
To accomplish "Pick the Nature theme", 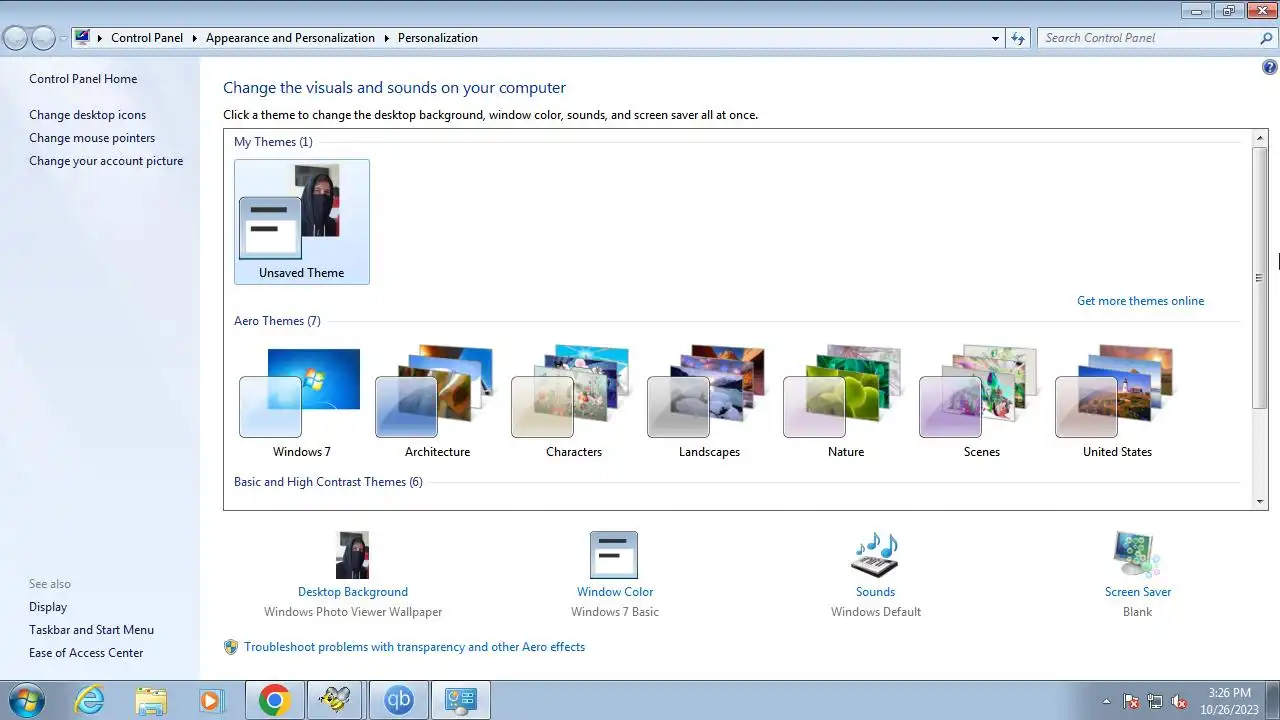I will [x=845, y=401].
